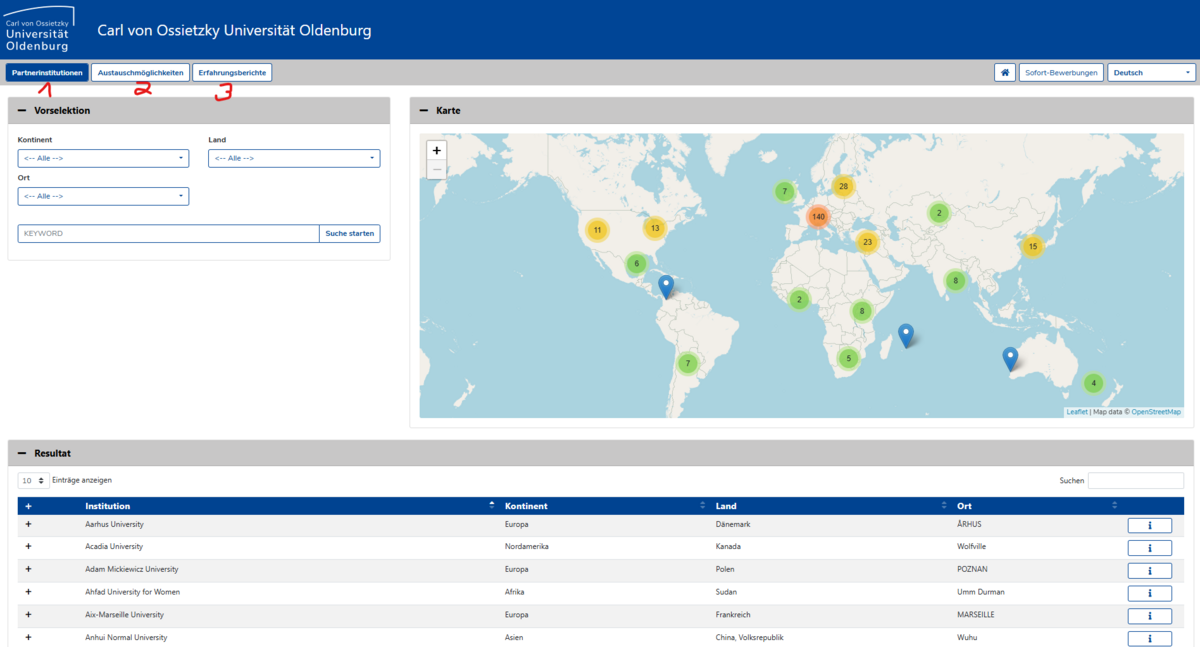Click the Suche starten button
This screenshot has height=647, width=1200.
click(349, 234)
